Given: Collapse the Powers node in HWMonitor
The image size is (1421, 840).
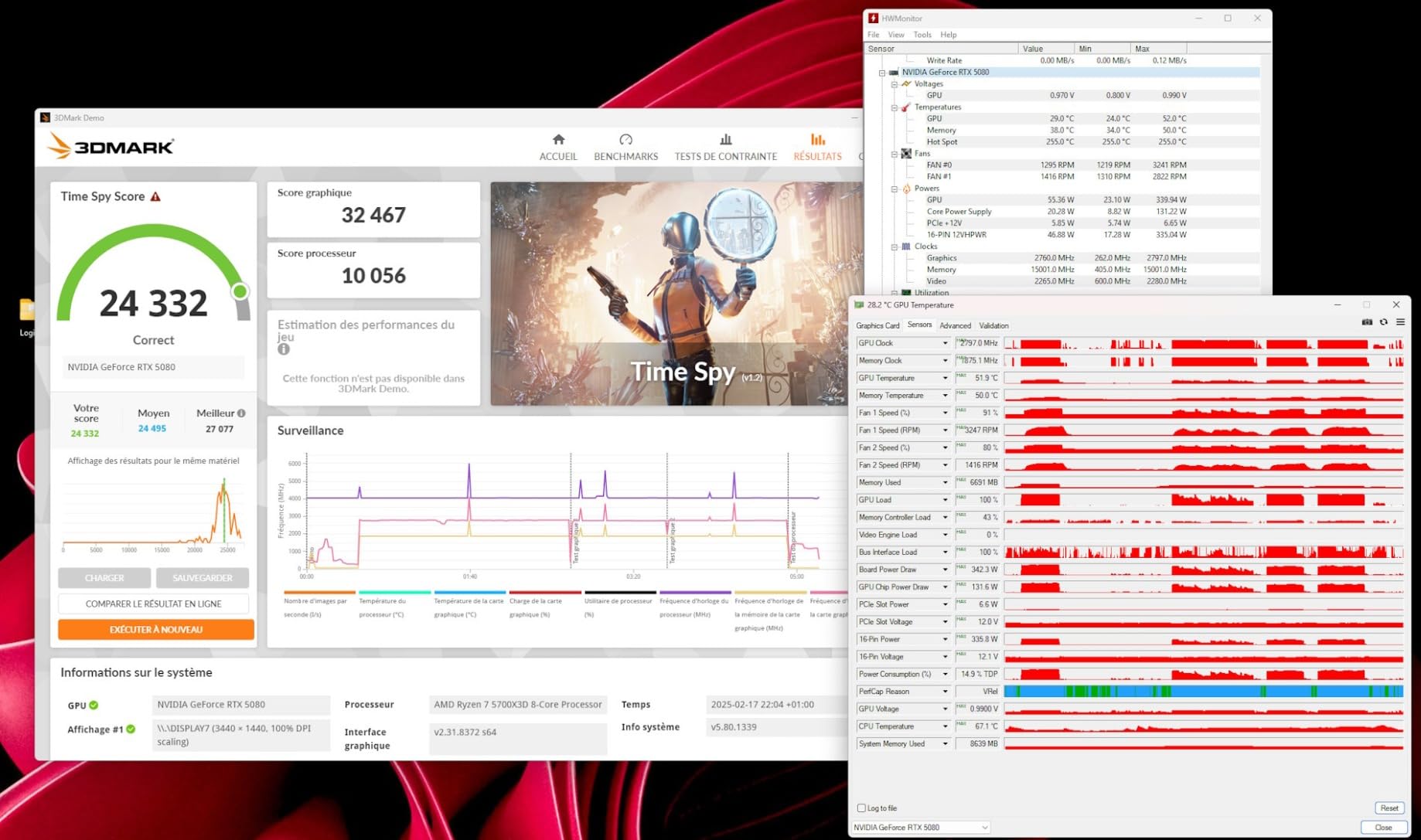Looking at the screenshot, I should tap(894, 189).
